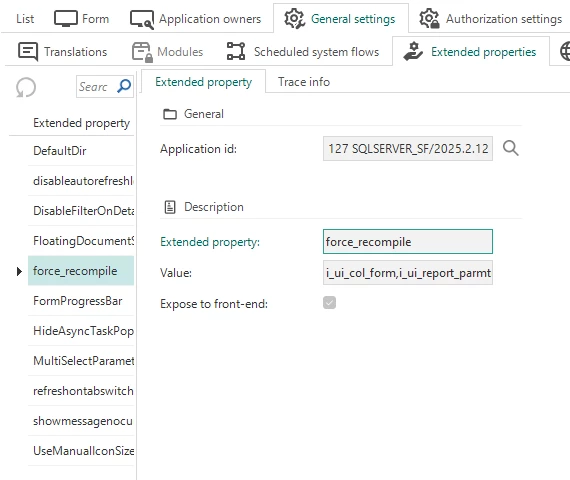Open the Modules tab
Screen dimensions: 570x480
(x=168, y=52)
